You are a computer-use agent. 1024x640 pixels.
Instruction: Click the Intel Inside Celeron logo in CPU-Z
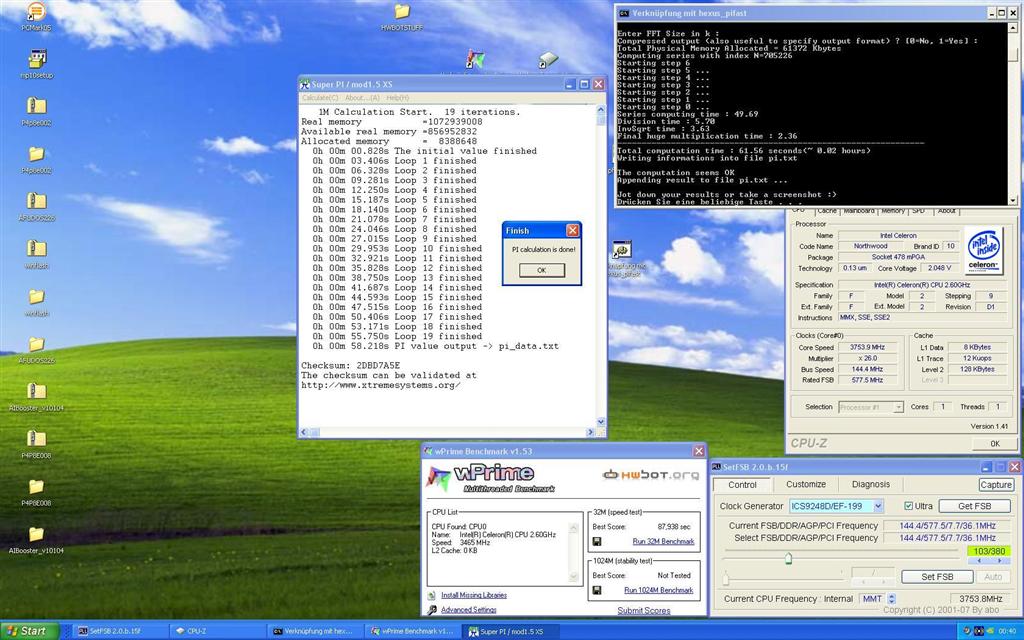[x=984, y=251]
